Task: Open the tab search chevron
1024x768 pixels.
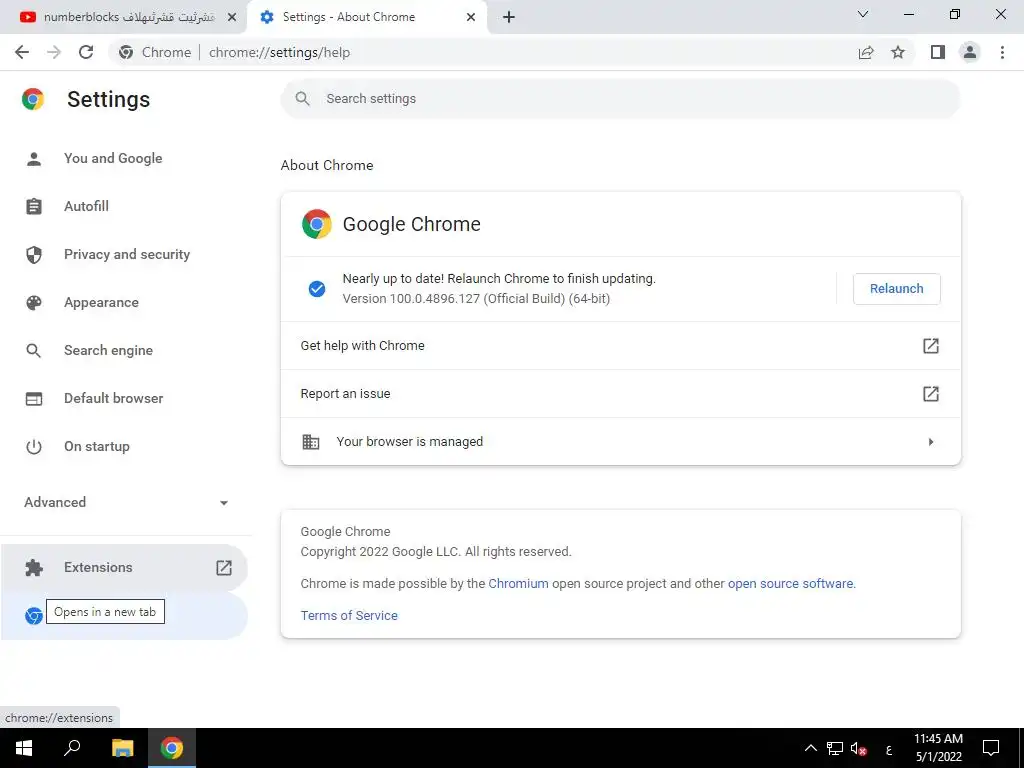Action: (x=863, y=14)
